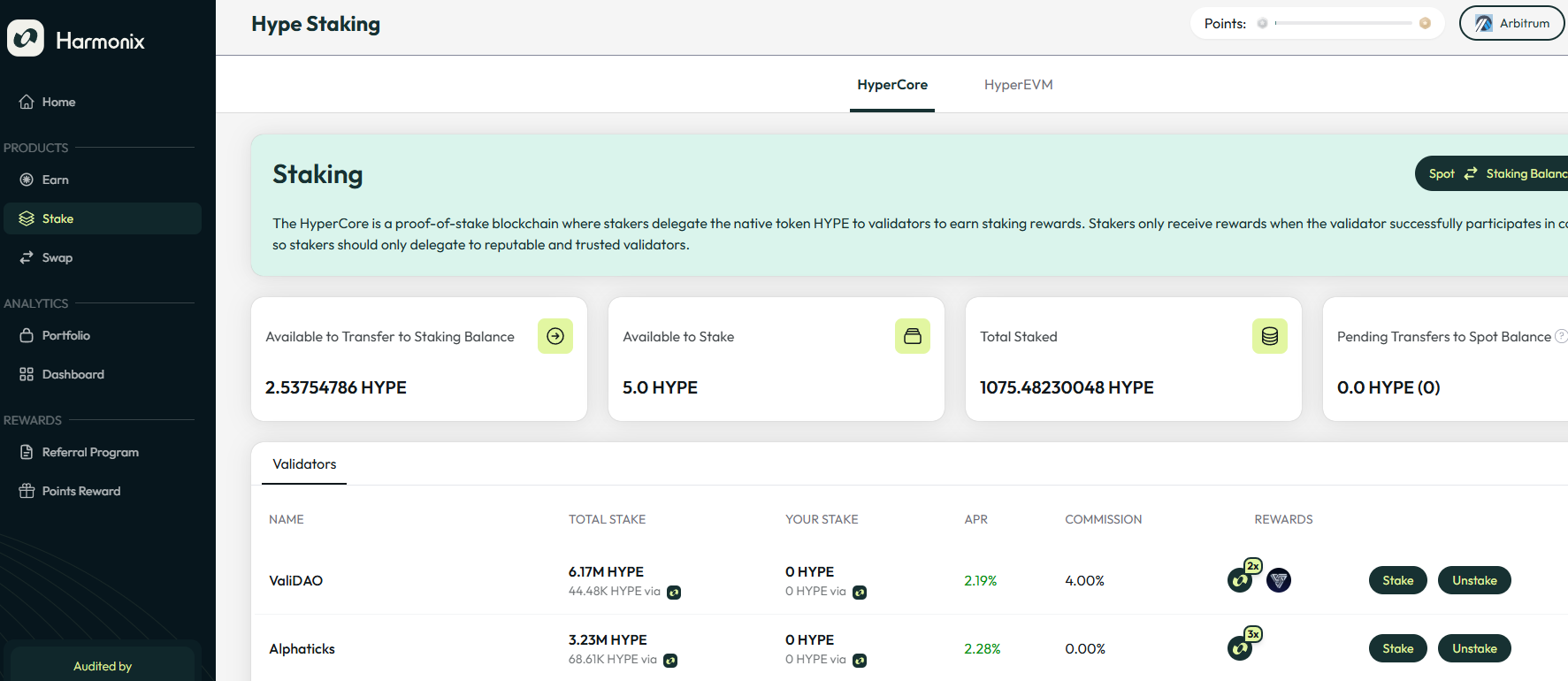Open the Arbitrum network selector
The width and height of the screenshot is (1568, 681).
pyautogui.click(x=1511, y=23)
